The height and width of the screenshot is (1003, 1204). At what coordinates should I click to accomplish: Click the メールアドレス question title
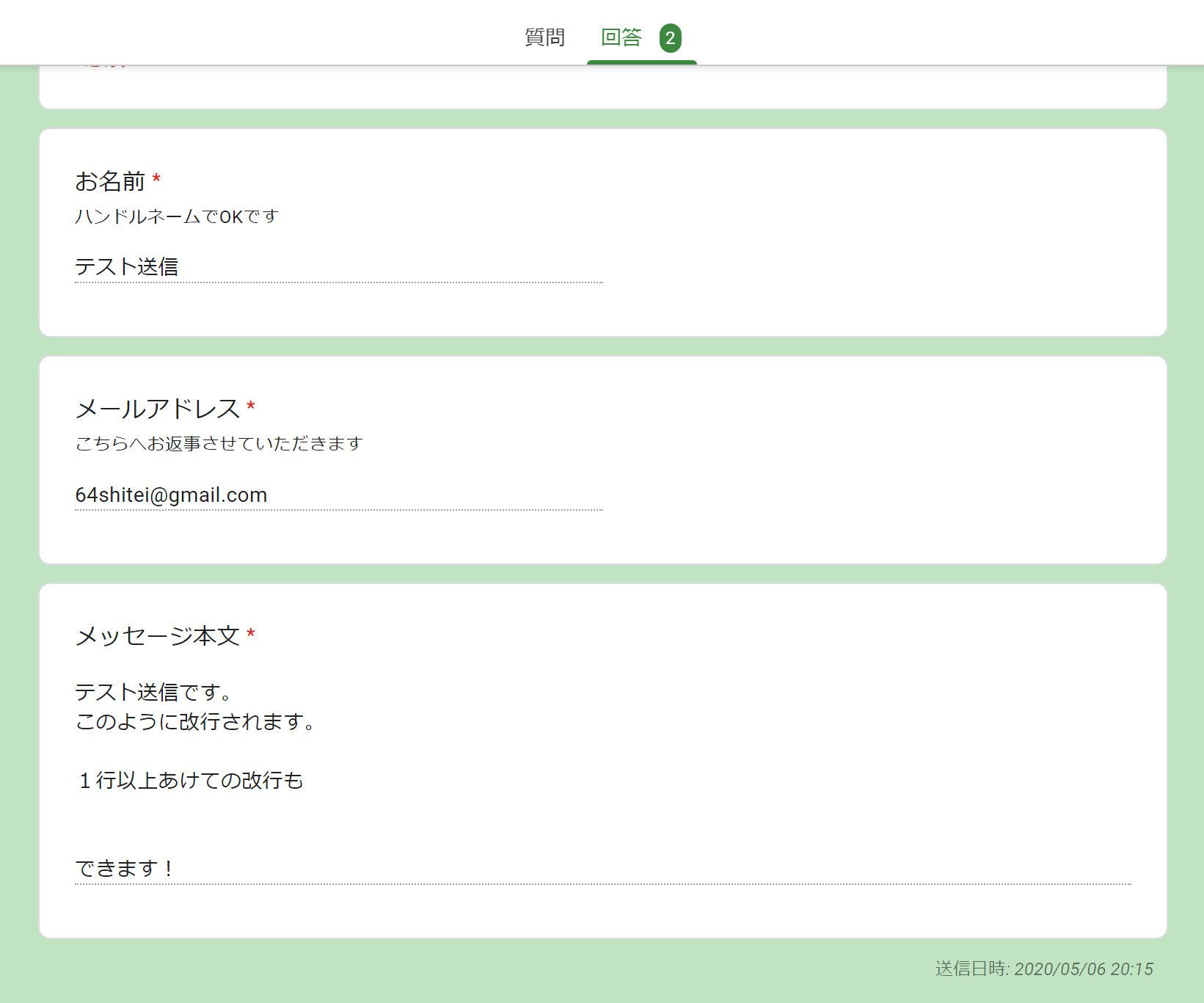[158, 409]
